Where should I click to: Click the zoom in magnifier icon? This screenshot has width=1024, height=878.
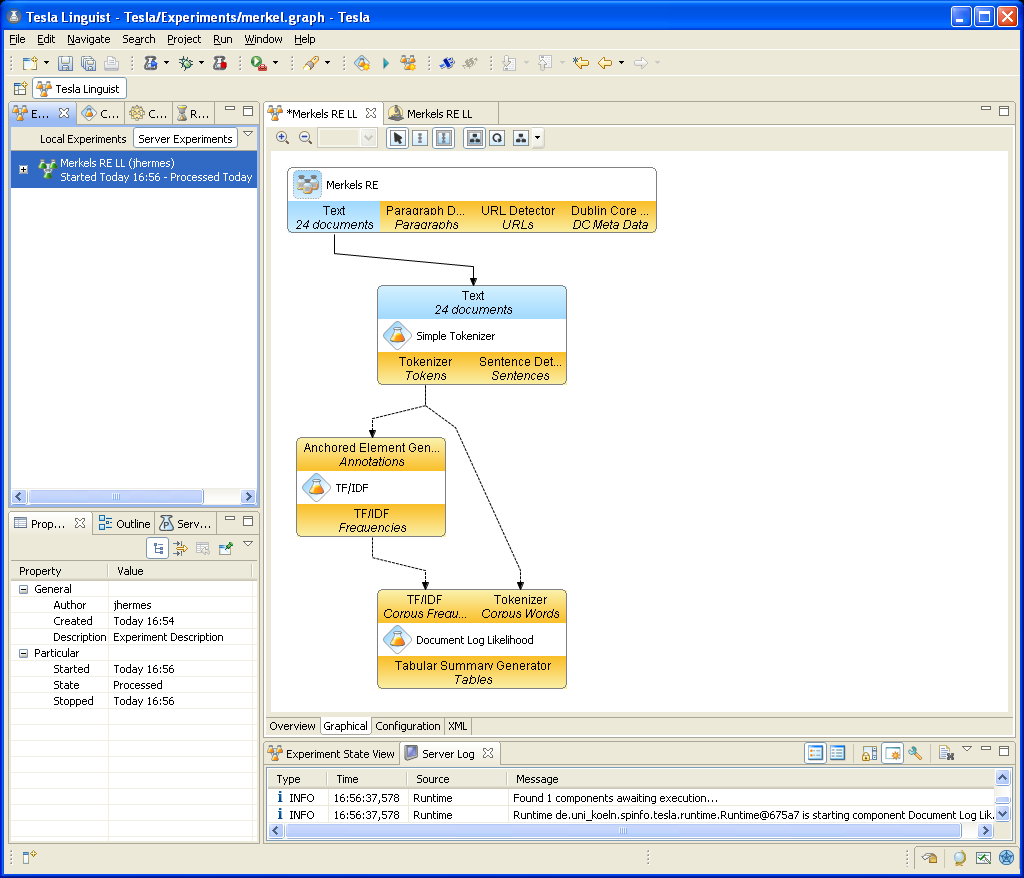click(283, 138)
